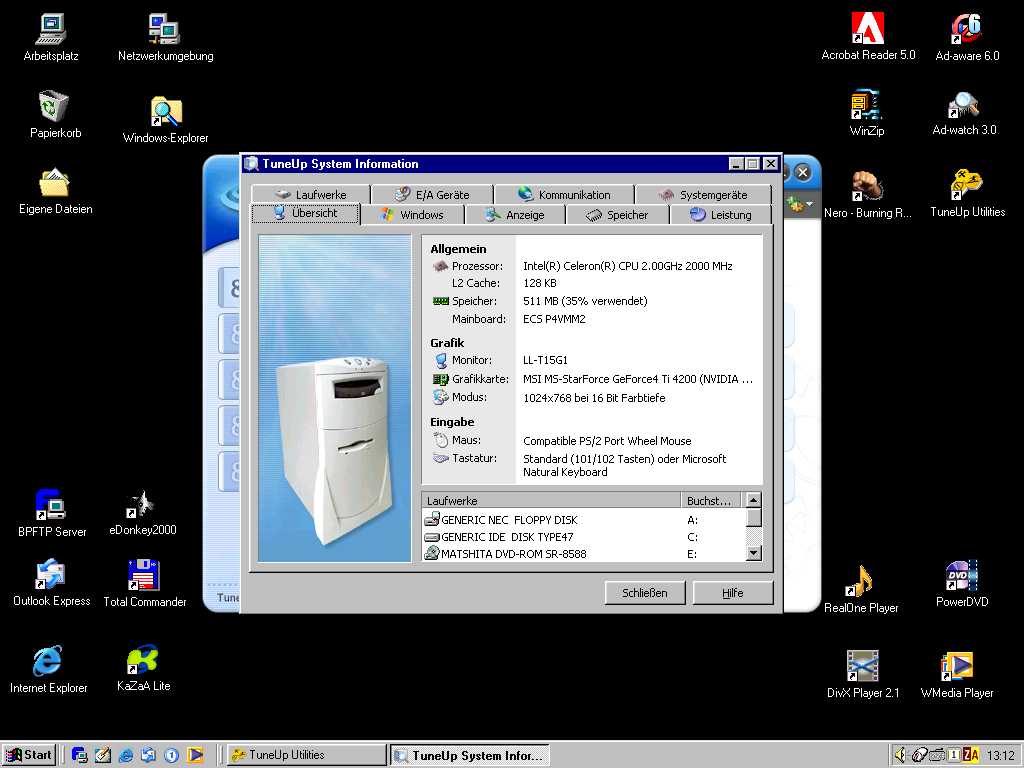Image resolution: width=1024 pixels, height=768 pixels.
Task: Click the TuneUp System Information taskbar button
Action: tap(469, 755)
